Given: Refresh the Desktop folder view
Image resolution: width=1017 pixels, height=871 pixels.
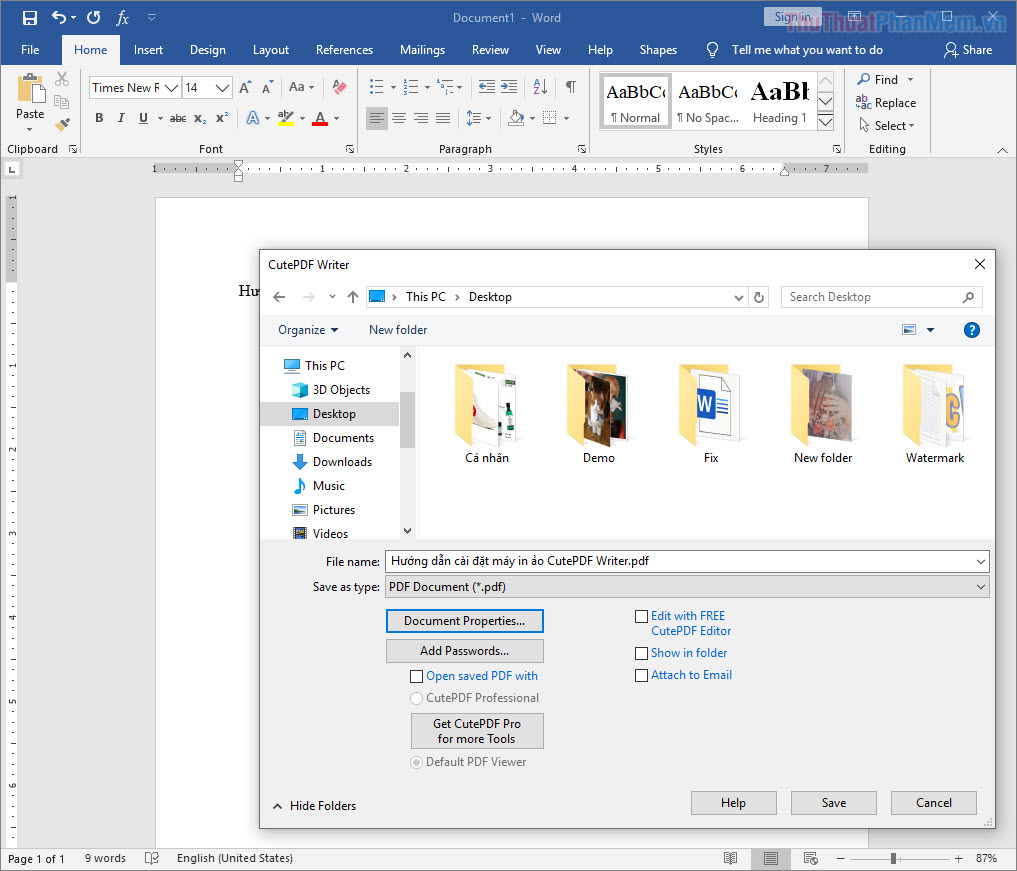Looking at the screenshot, I should [758, 297].
